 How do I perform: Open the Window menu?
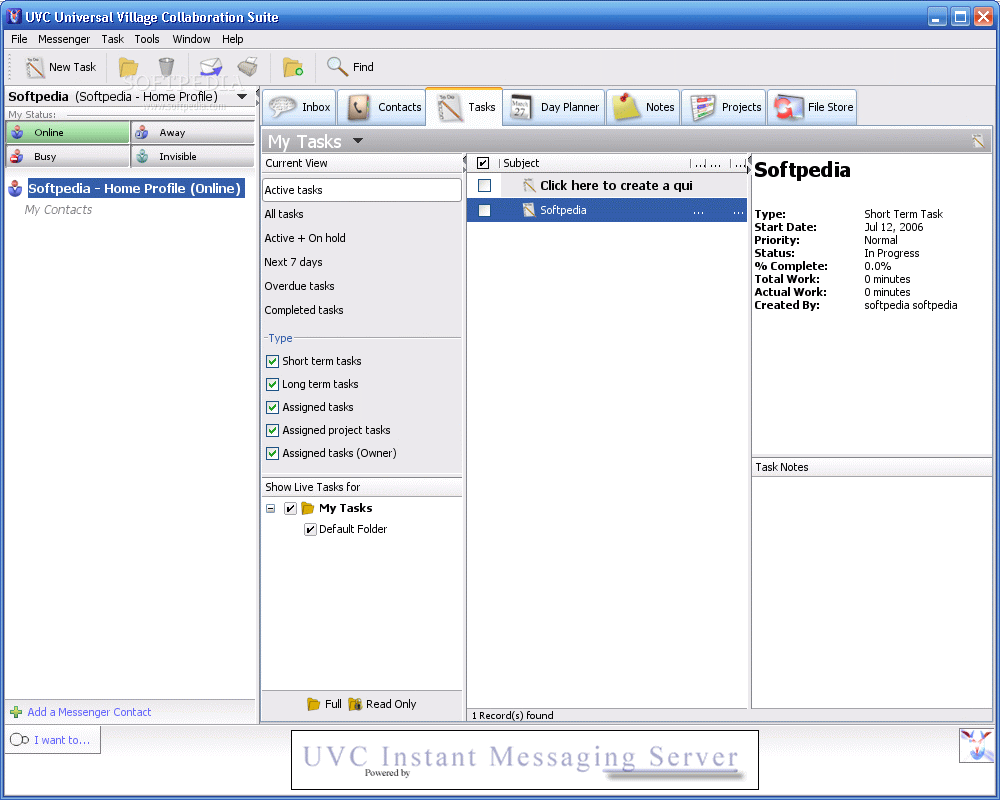[191, 39]
